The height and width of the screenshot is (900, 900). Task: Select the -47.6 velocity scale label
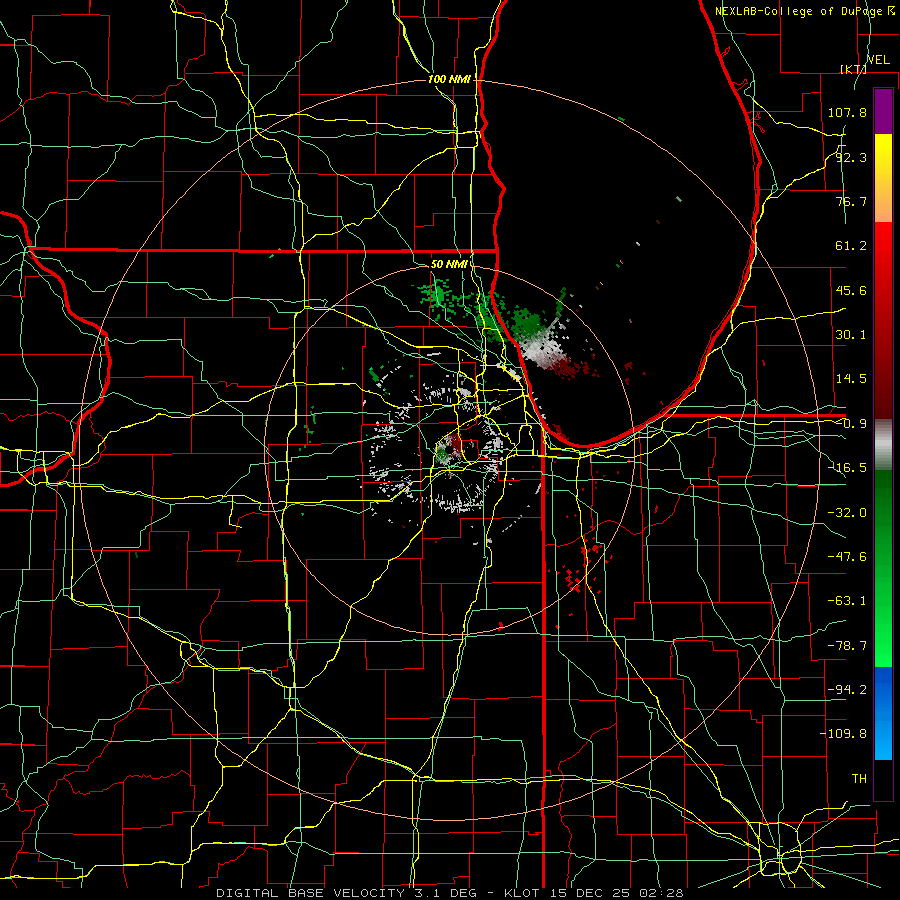click(x=847, y=557)
